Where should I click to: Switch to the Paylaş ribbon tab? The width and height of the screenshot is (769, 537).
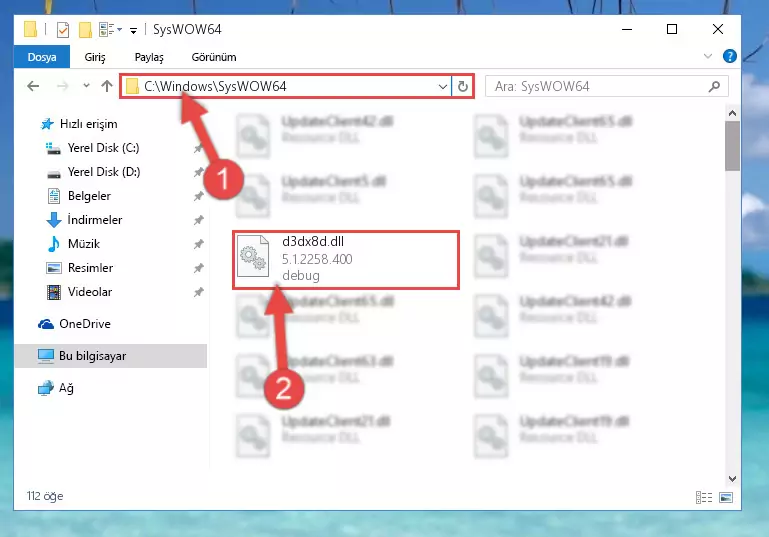pyautogui.click(x=149, y=57)
